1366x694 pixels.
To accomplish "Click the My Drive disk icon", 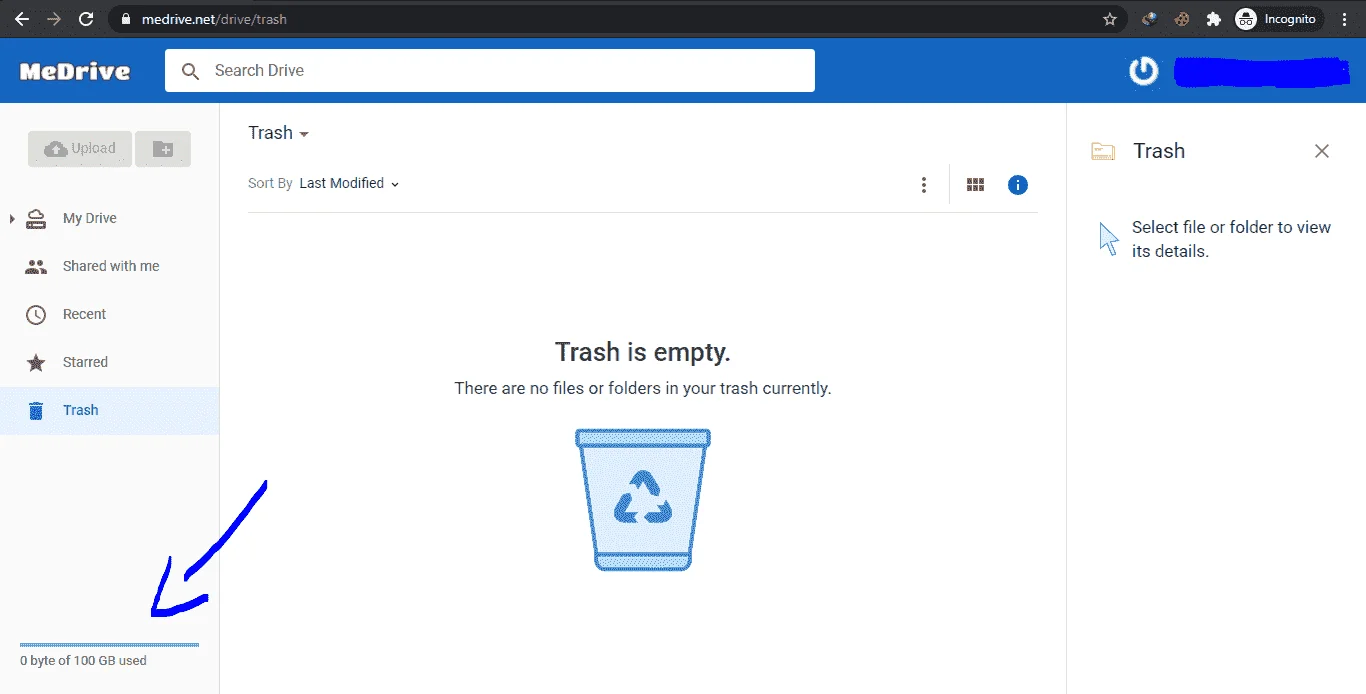I will [x=36, y=219].
